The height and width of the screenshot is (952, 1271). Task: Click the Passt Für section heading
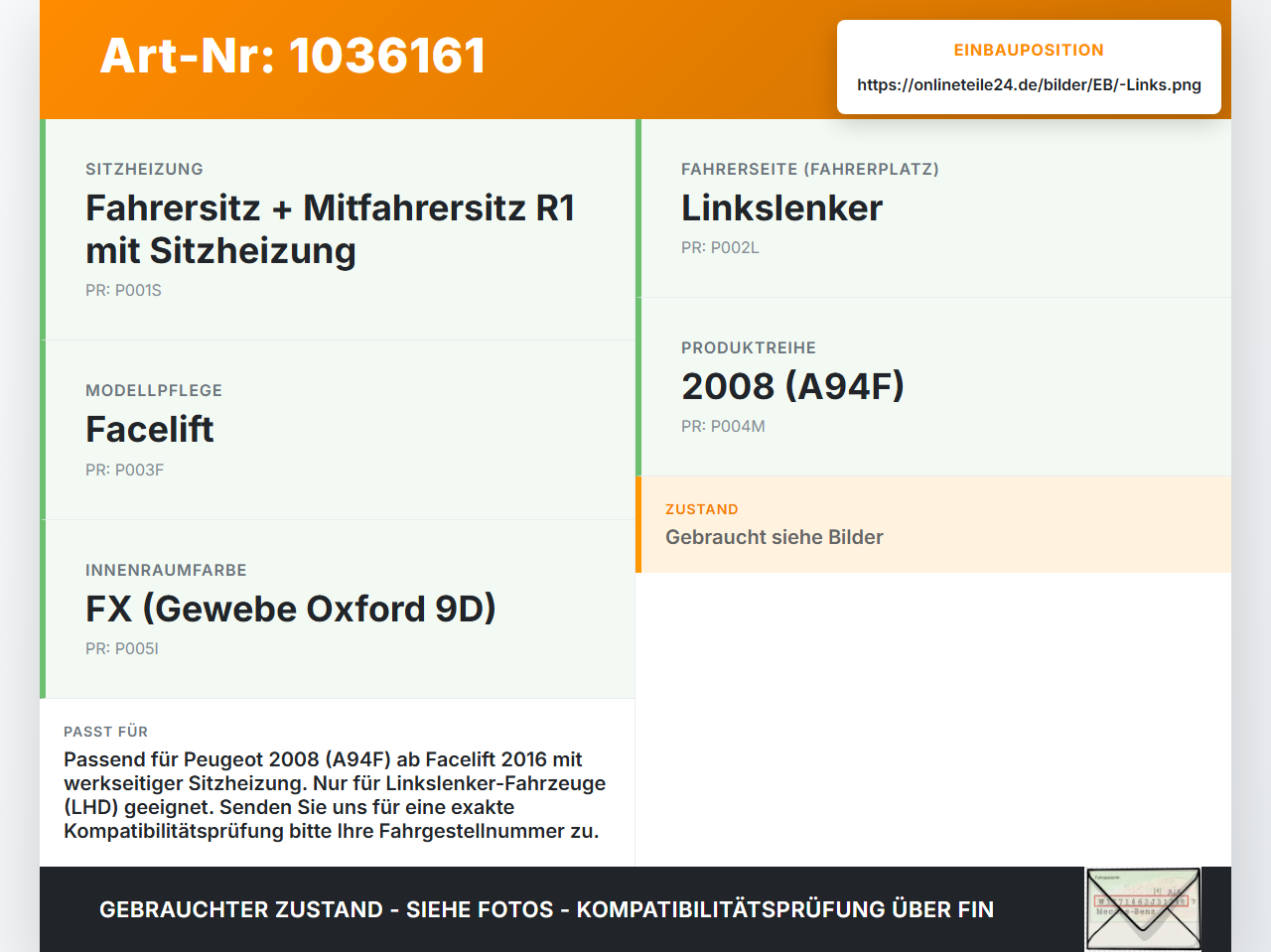pos(105,732)
